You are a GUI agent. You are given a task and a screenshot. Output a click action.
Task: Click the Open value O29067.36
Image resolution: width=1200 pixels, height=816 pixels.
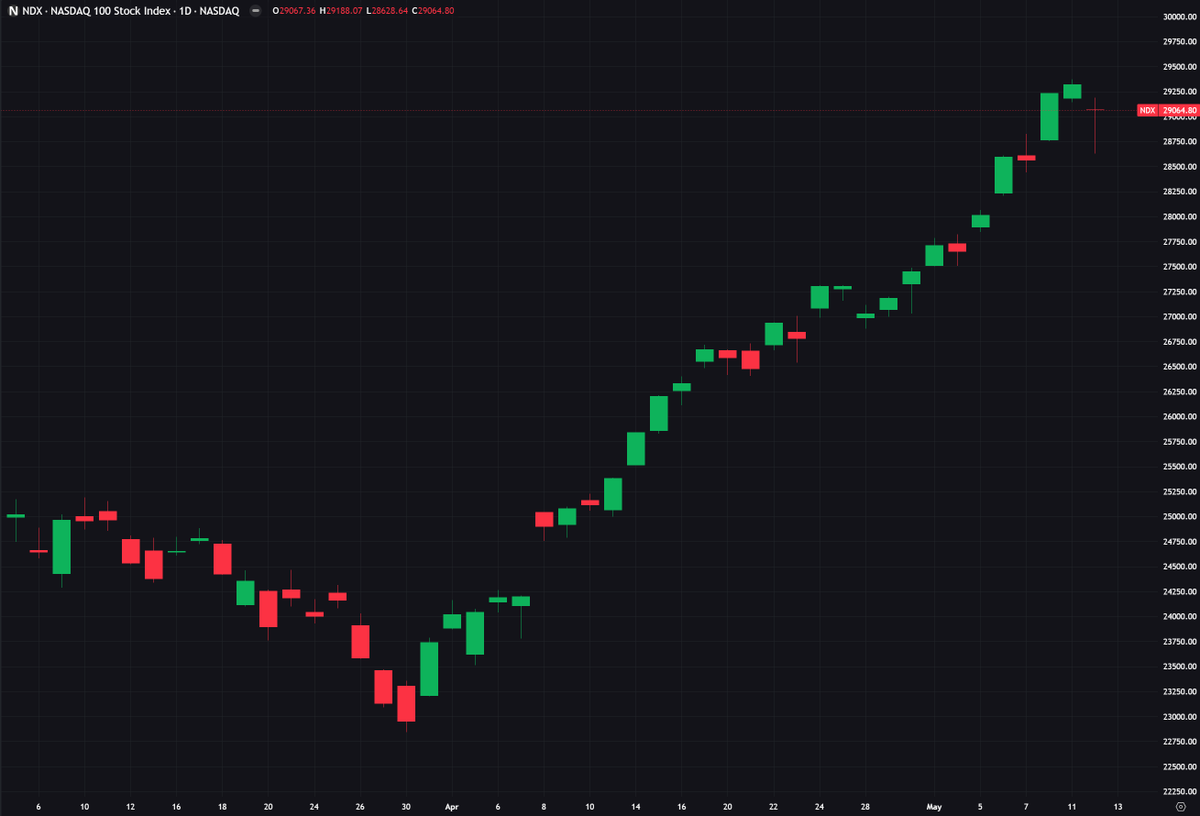(x=294, y=11)
